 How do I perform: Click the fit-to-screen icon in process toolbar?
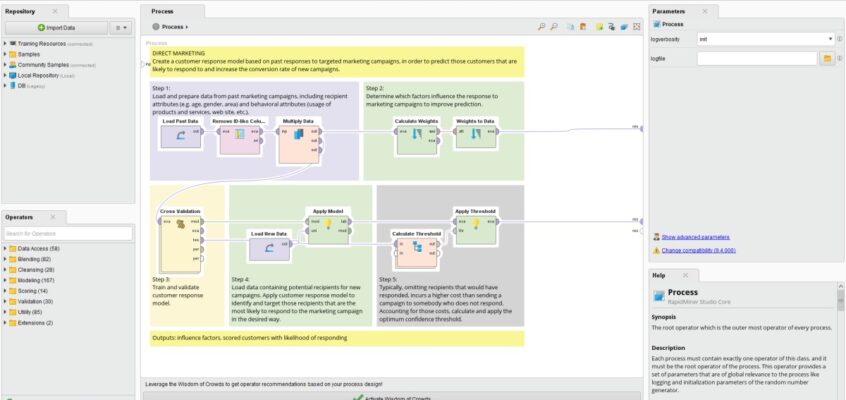click(637, 26)
